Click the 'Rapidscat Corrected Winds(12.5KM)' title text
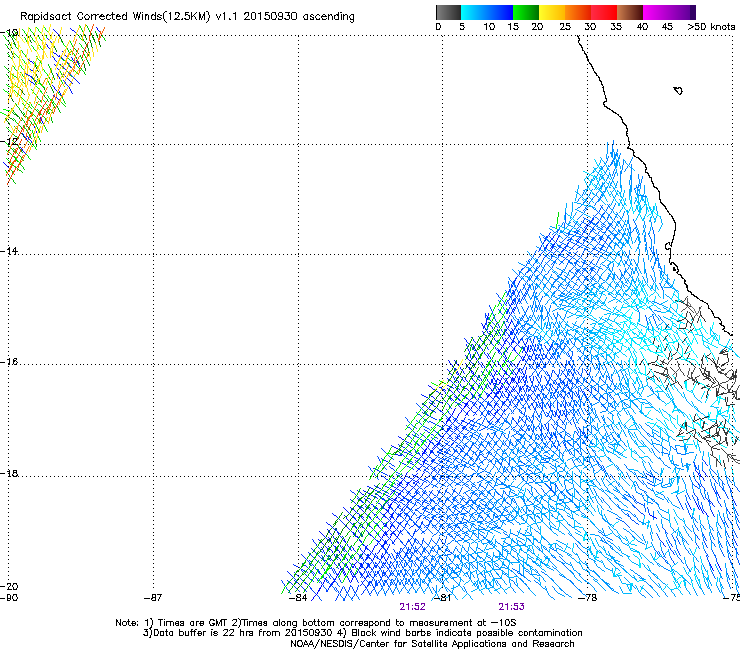The image size is (740, 650). coord(115,17)
